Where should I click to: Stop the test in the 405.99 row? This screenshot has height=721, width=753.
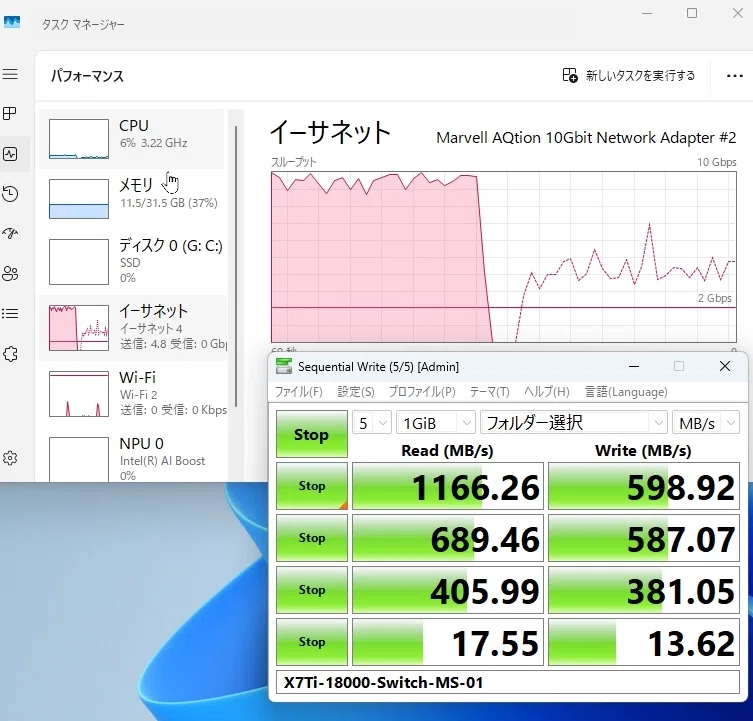(x=312, y=589)
